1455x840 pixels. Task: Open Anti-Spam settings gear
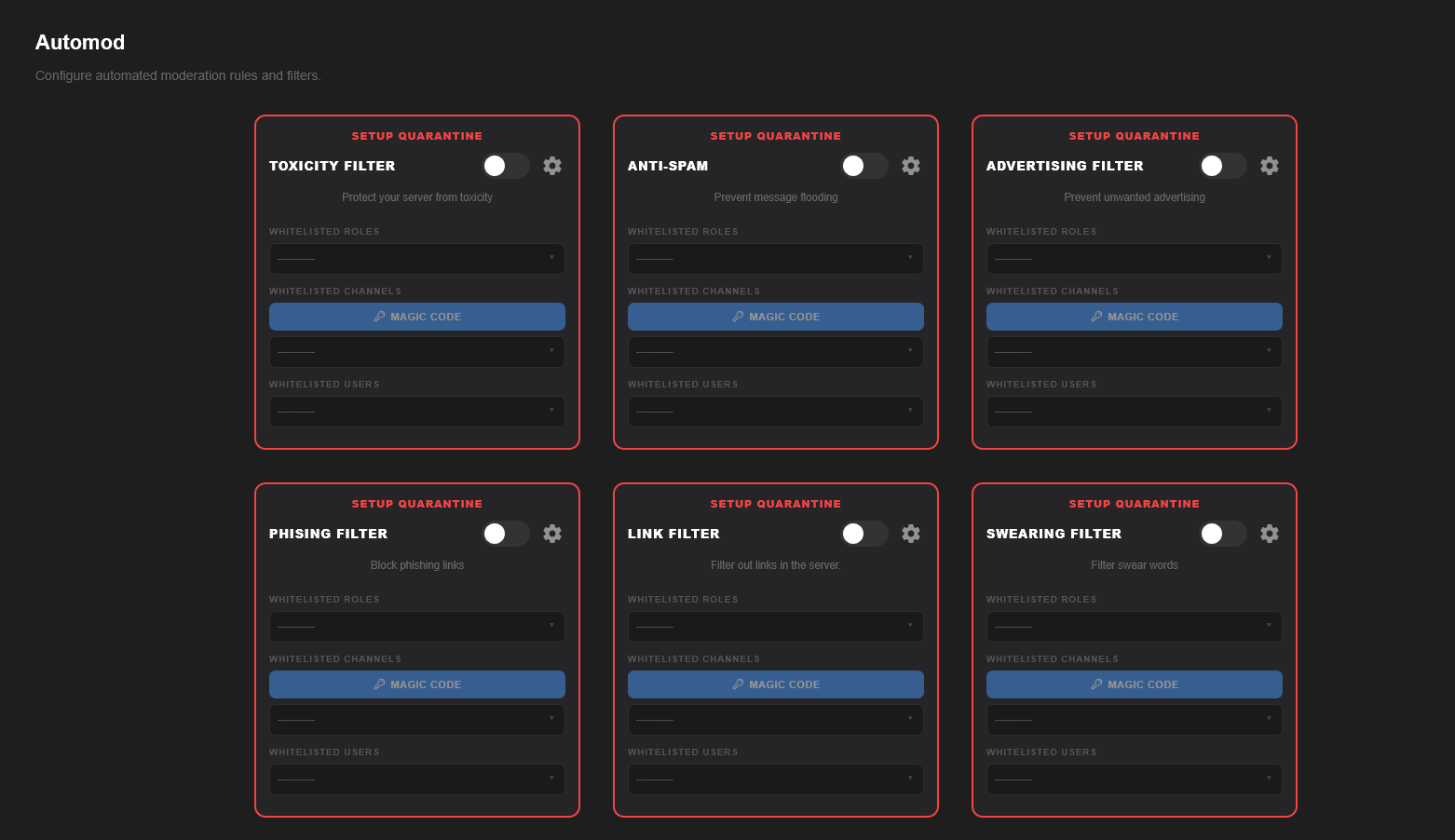[911, 166]
